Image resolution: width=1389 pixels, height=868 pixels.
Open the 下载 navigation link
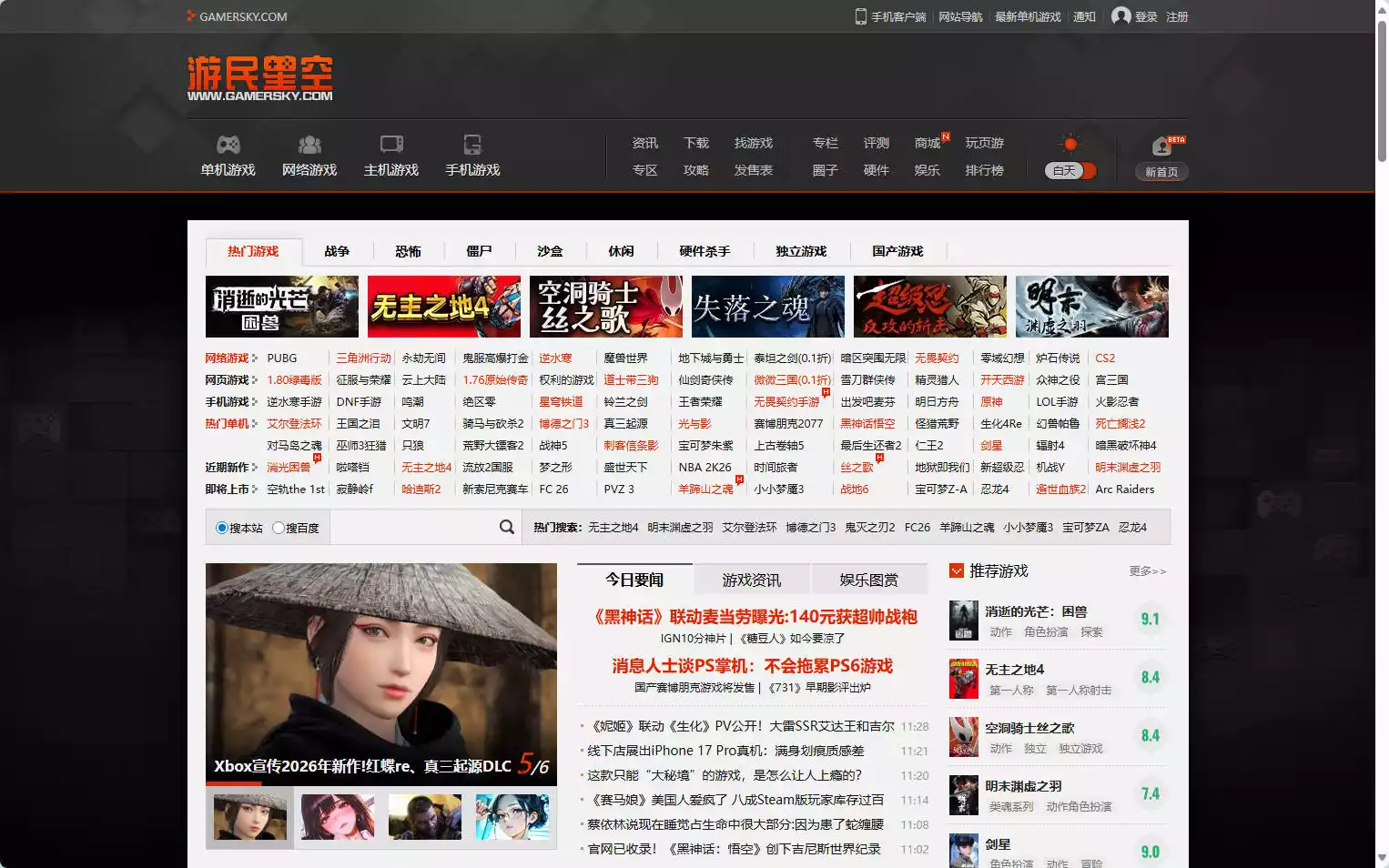coord(696,144)
